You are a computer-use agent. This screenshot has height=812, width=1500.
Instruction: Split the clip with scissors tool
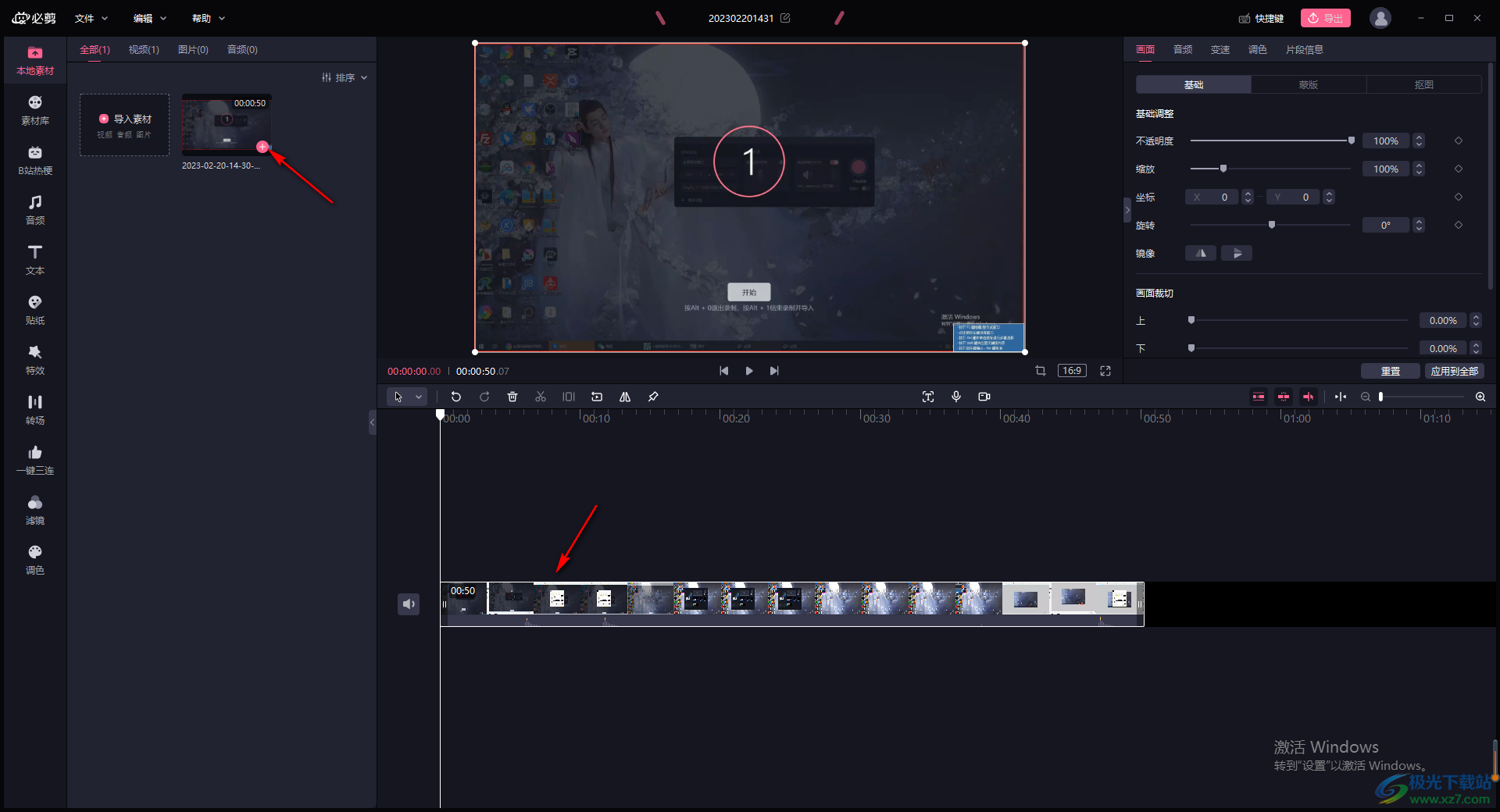[x=541, y=397]
